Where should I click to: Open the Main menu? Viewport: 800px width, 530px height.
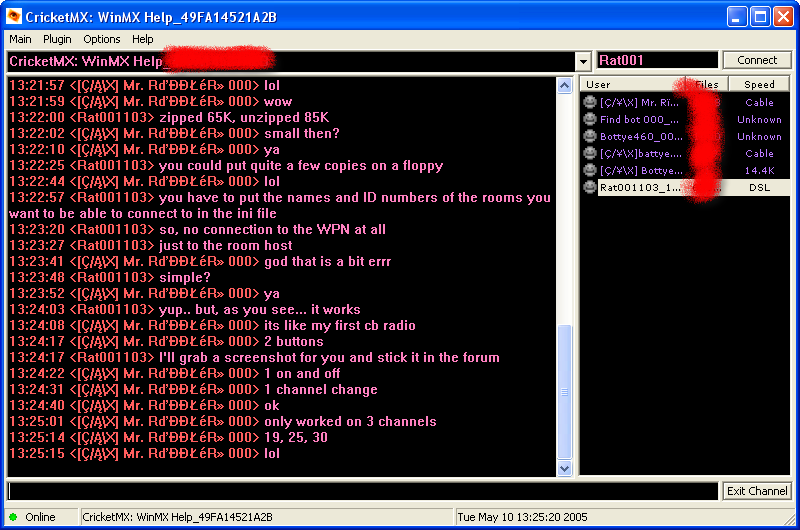click(20, 39)
